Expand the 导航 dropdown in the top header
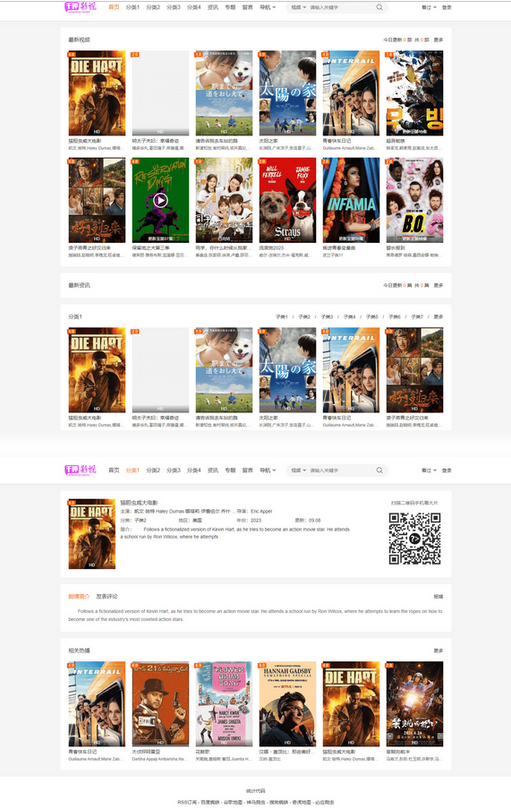The height and width of the screenshot is (808, 511). tap(267, 7)
